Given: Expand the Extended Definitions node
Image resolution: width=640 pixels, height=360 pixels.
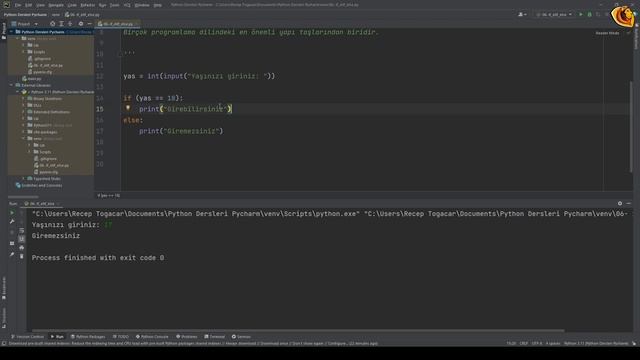Looking at the screenshot, I should pos(24,112).
